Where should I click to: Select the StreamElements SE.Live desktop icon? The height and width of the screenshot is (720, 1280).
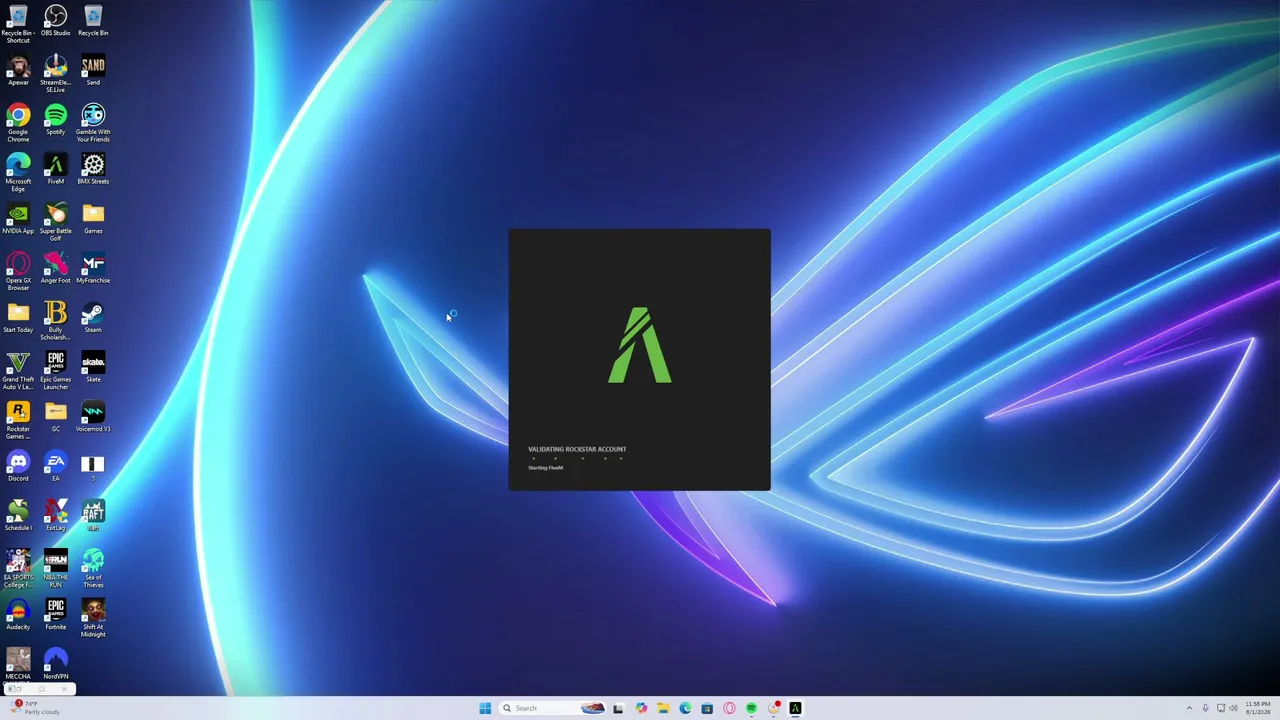[x=56, y=74]
